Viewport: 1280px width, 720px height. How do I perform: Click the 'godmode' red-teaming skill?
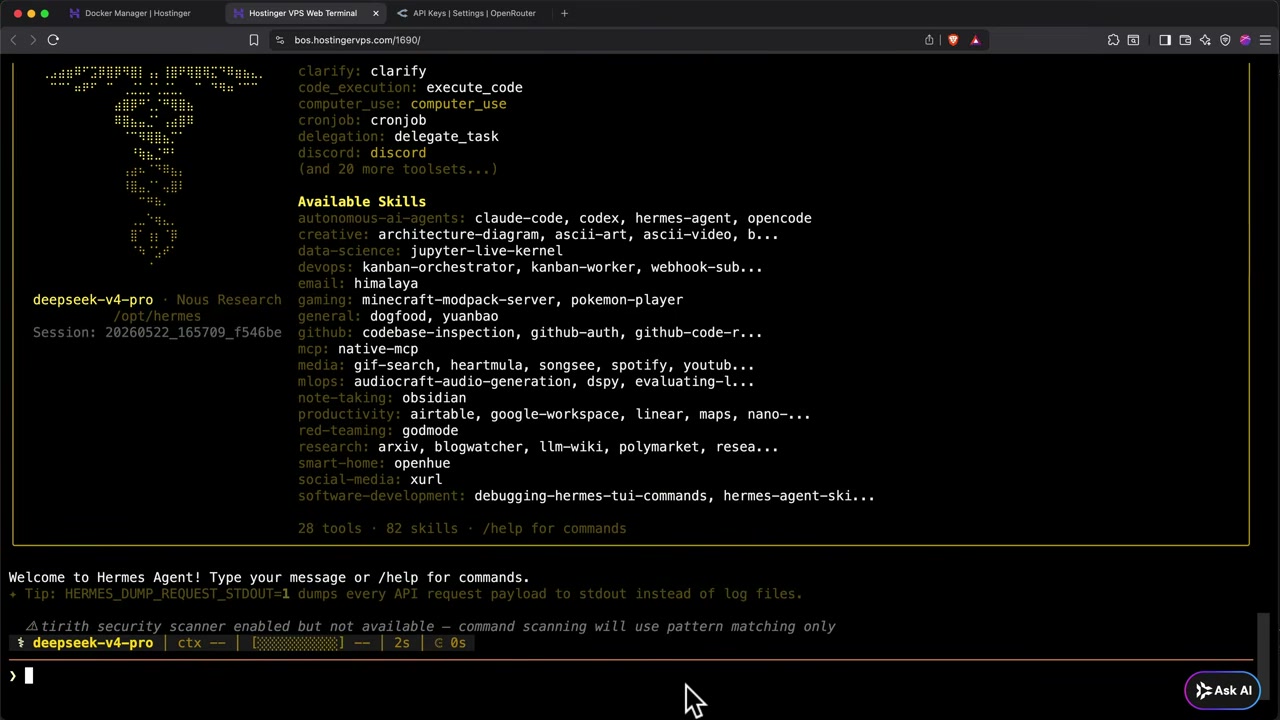pos(430,430)
